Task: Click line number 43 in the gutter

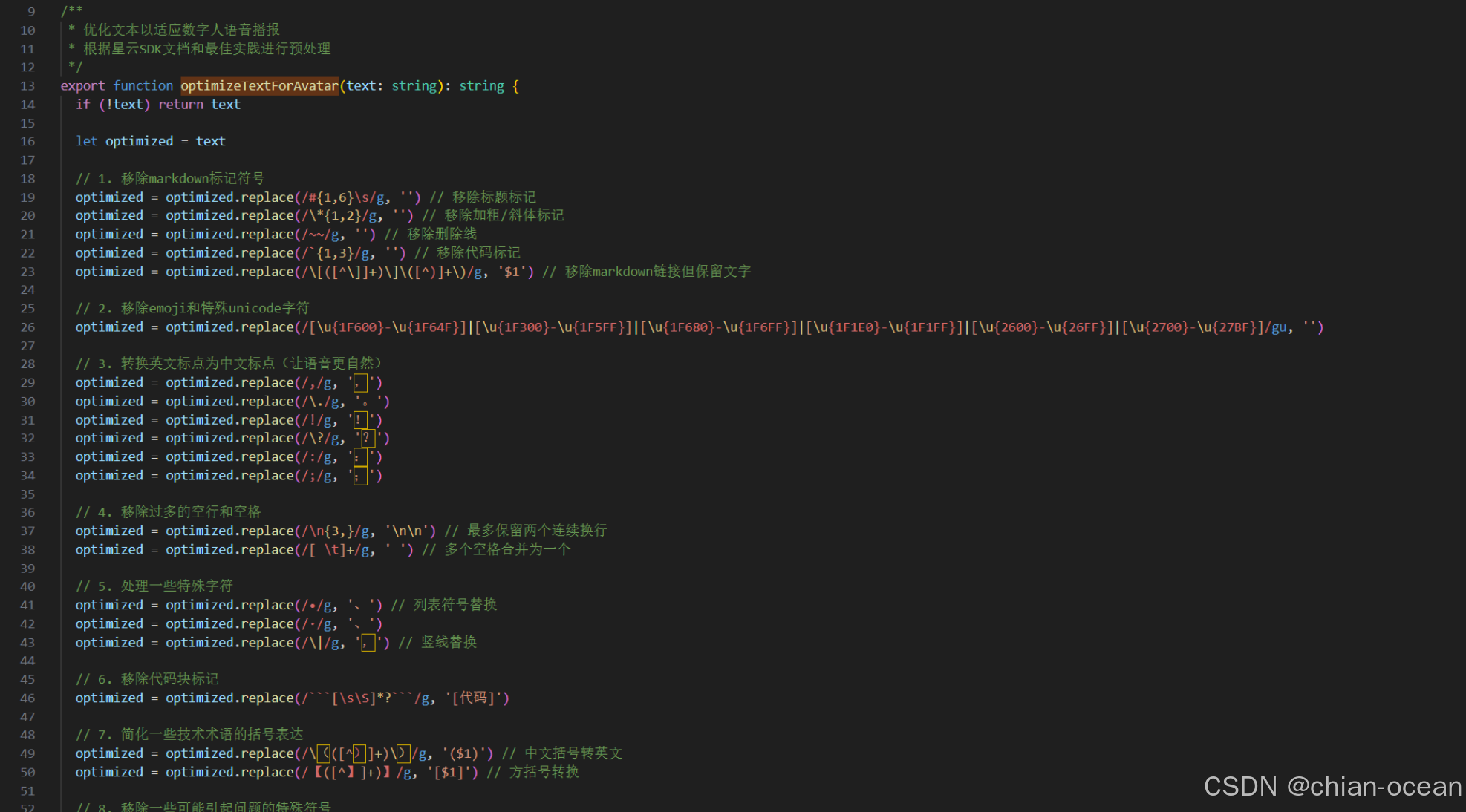Action: coord(27,642)
